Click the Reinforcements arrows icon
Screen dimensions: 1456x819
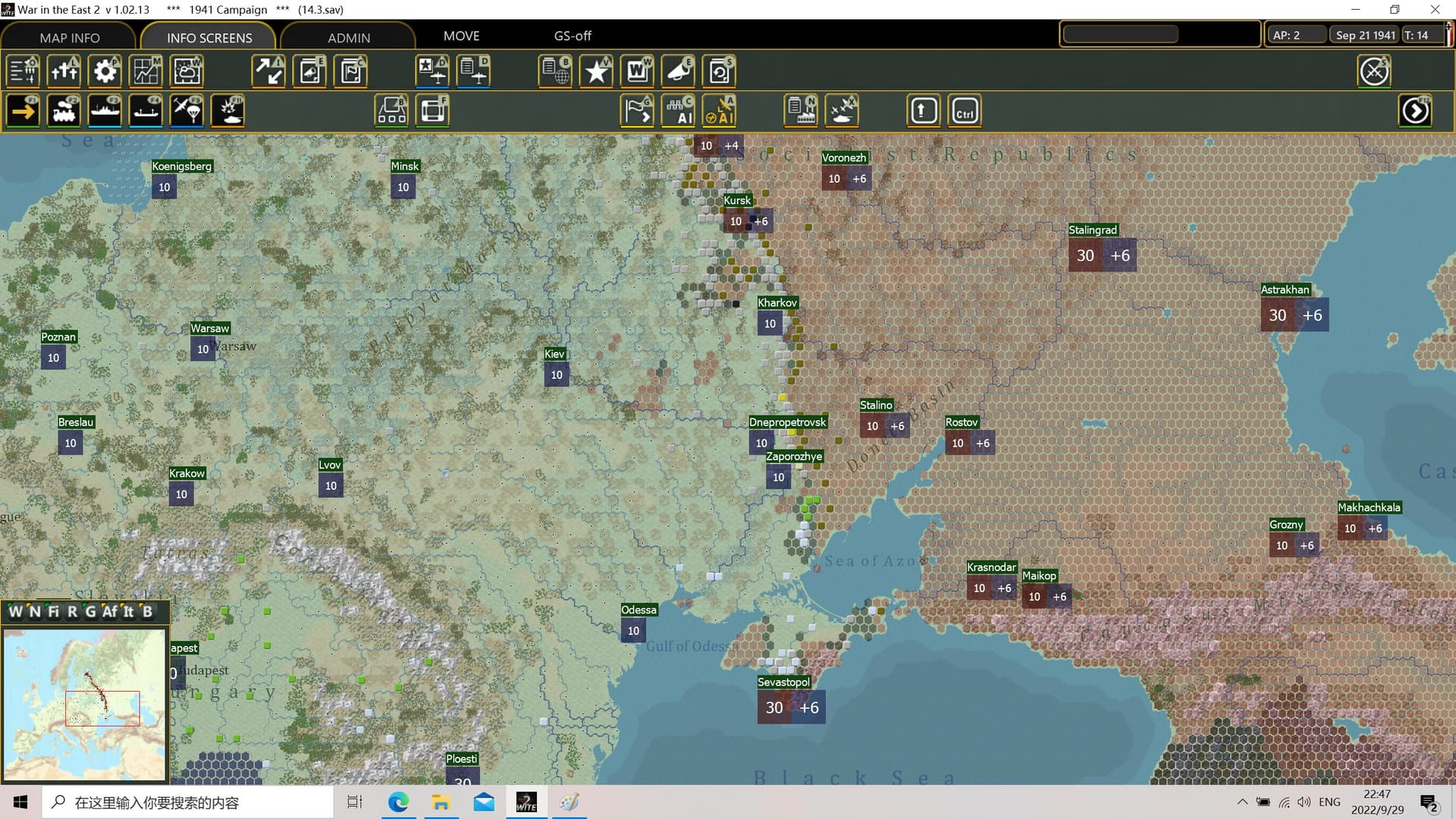point(268,71)
